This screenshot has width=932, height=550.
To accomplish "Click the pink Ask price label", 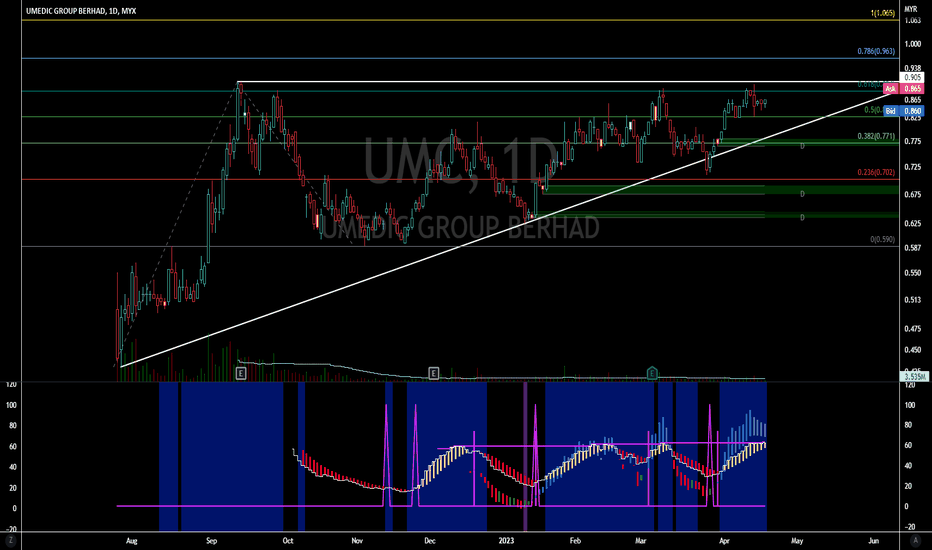I will pyautogui.click(x=903, y=89).
